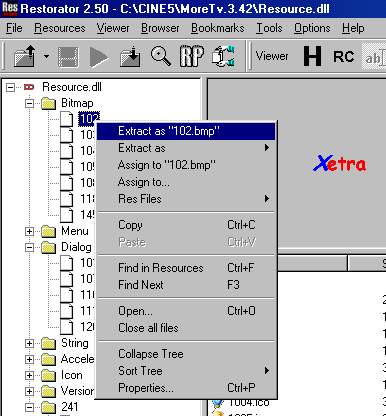
Task: Open the Viewer menu
Action: click(113, 28)
